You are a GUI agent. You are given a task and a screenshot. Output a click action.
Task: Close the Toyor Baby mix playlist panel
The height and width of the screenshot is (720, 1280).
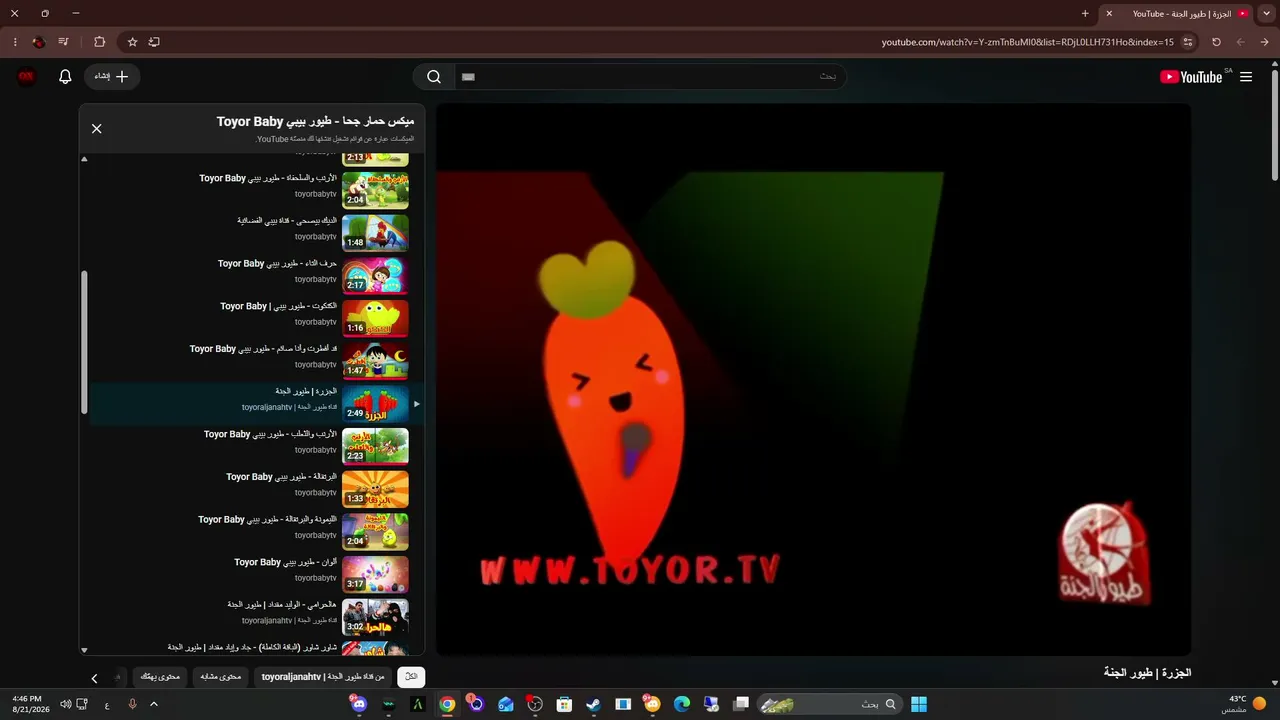97,129
